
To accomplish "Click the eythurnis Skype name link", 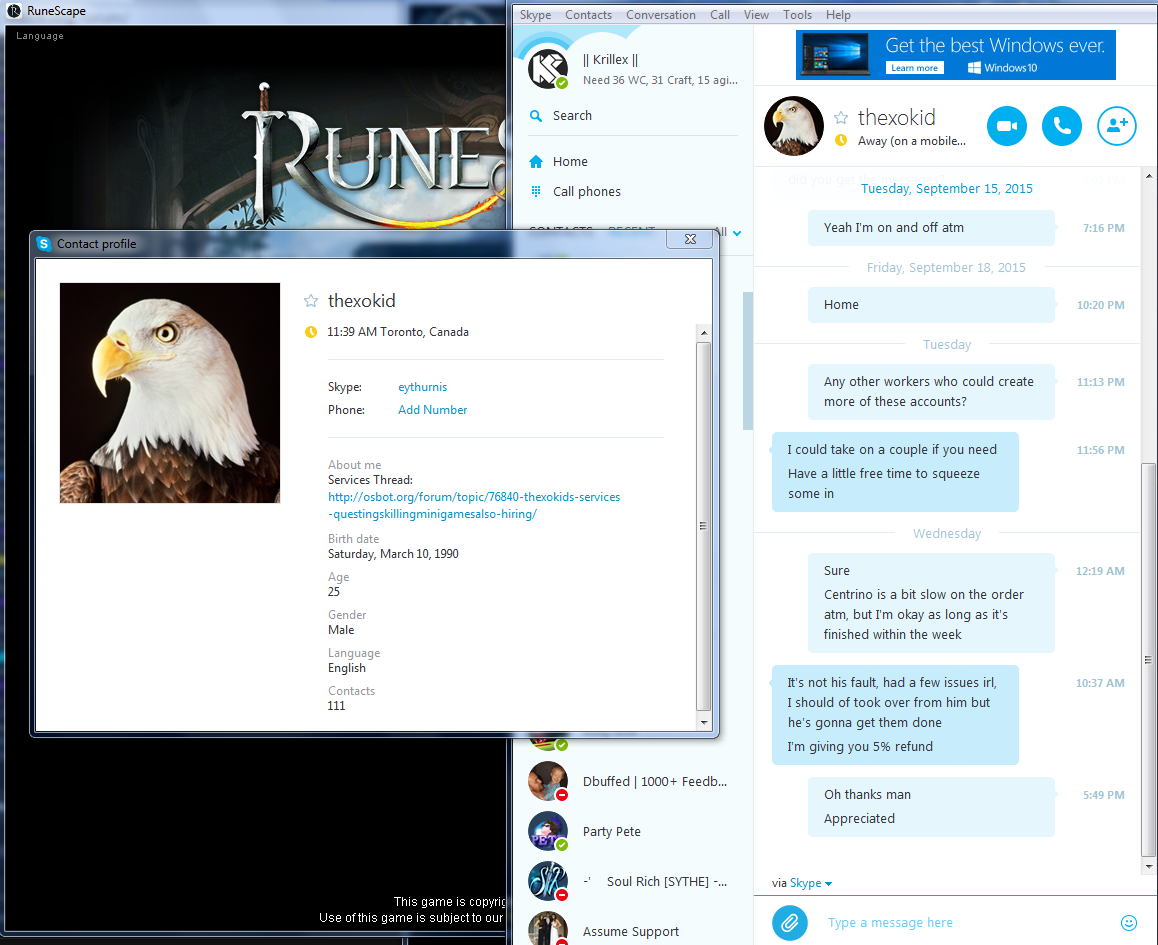I will [422, 387].
